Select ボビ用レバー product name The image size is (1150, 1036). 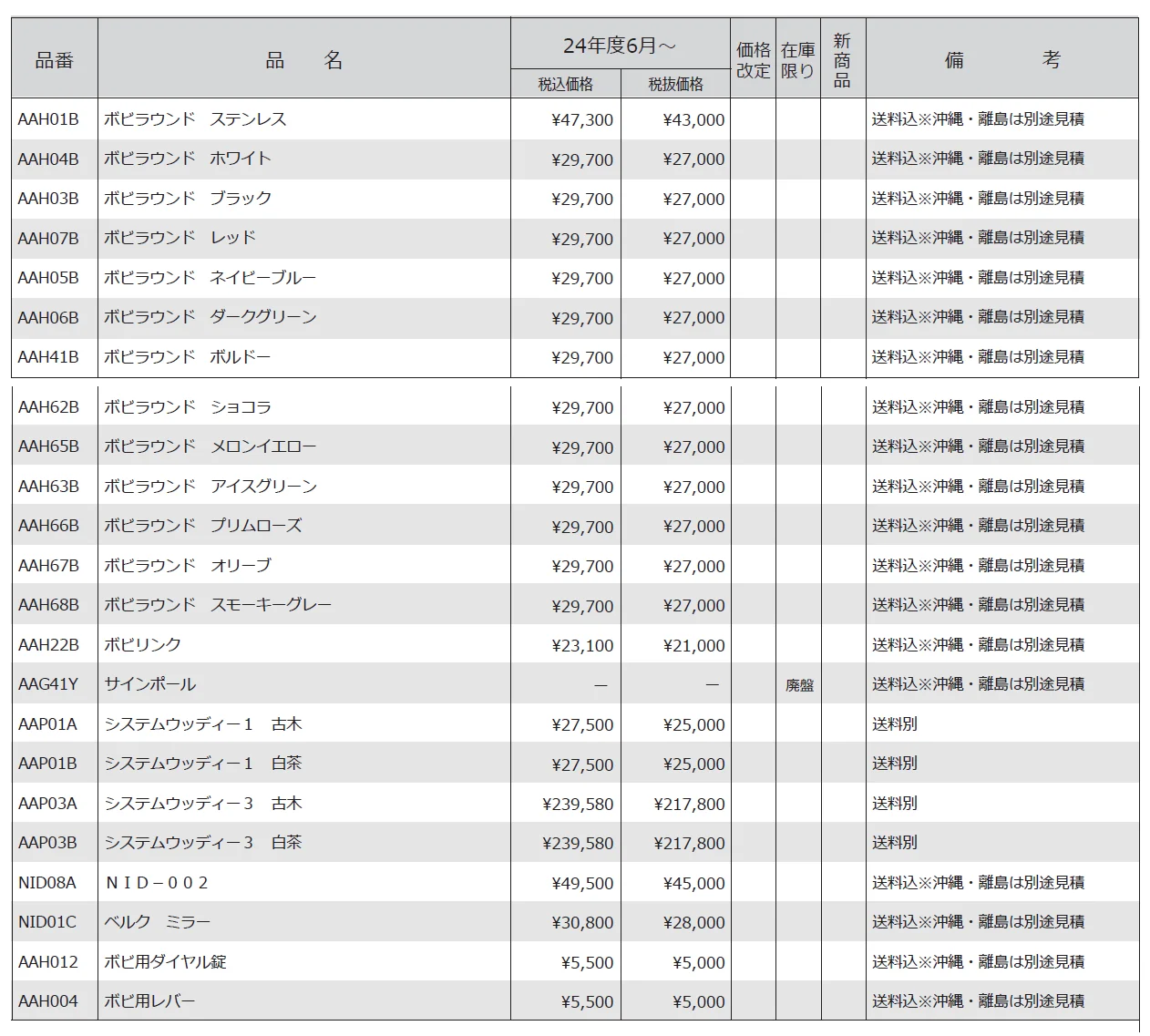pyautogui.click(x=149, y=1001)
